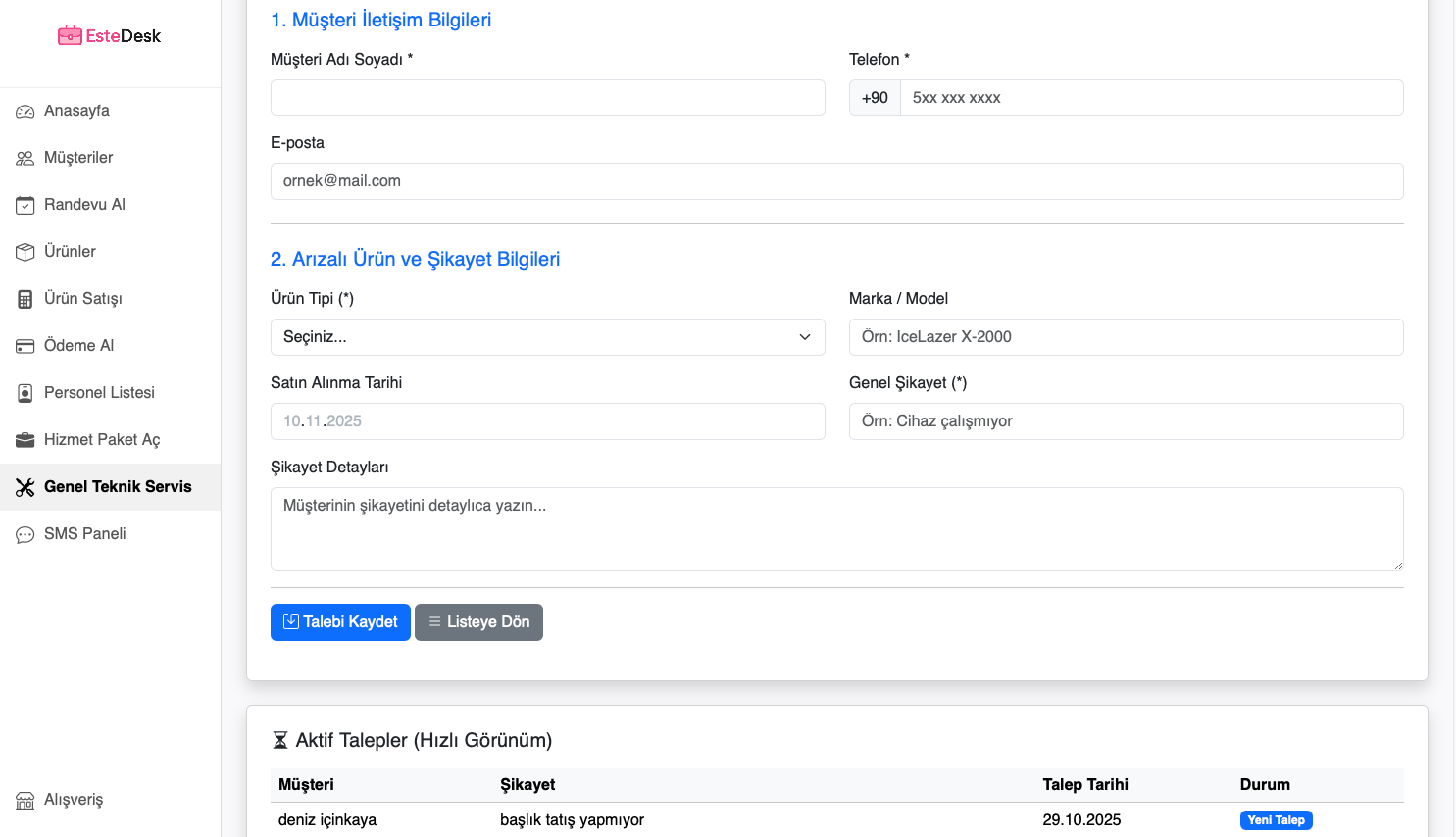Click the Yeni Talep status badge
Image resolution: width=1456 pixels, height=837 pixels.
tap(1276, 820)
